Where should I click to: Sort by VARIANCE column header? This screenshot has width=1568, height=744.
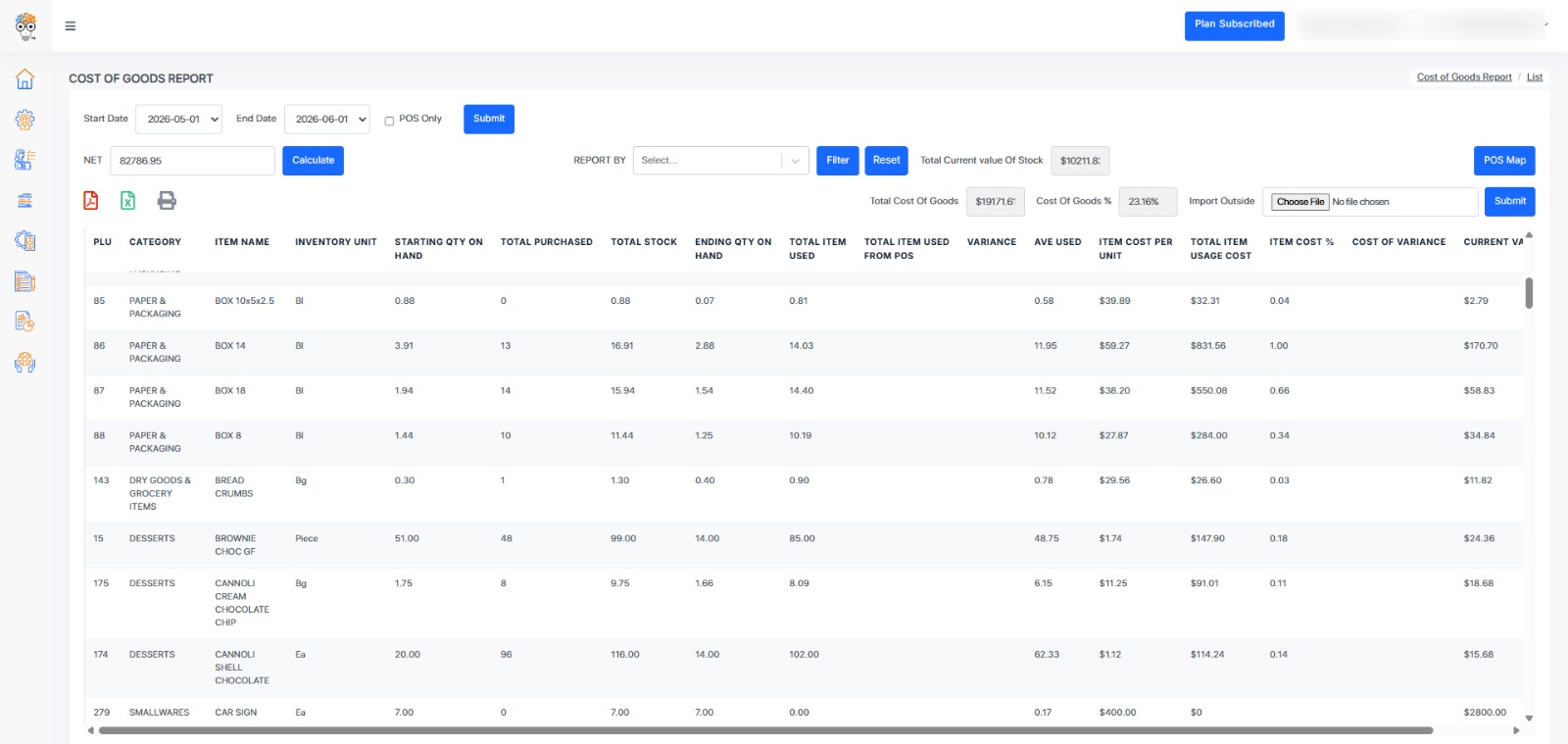[x=992, y=242]
